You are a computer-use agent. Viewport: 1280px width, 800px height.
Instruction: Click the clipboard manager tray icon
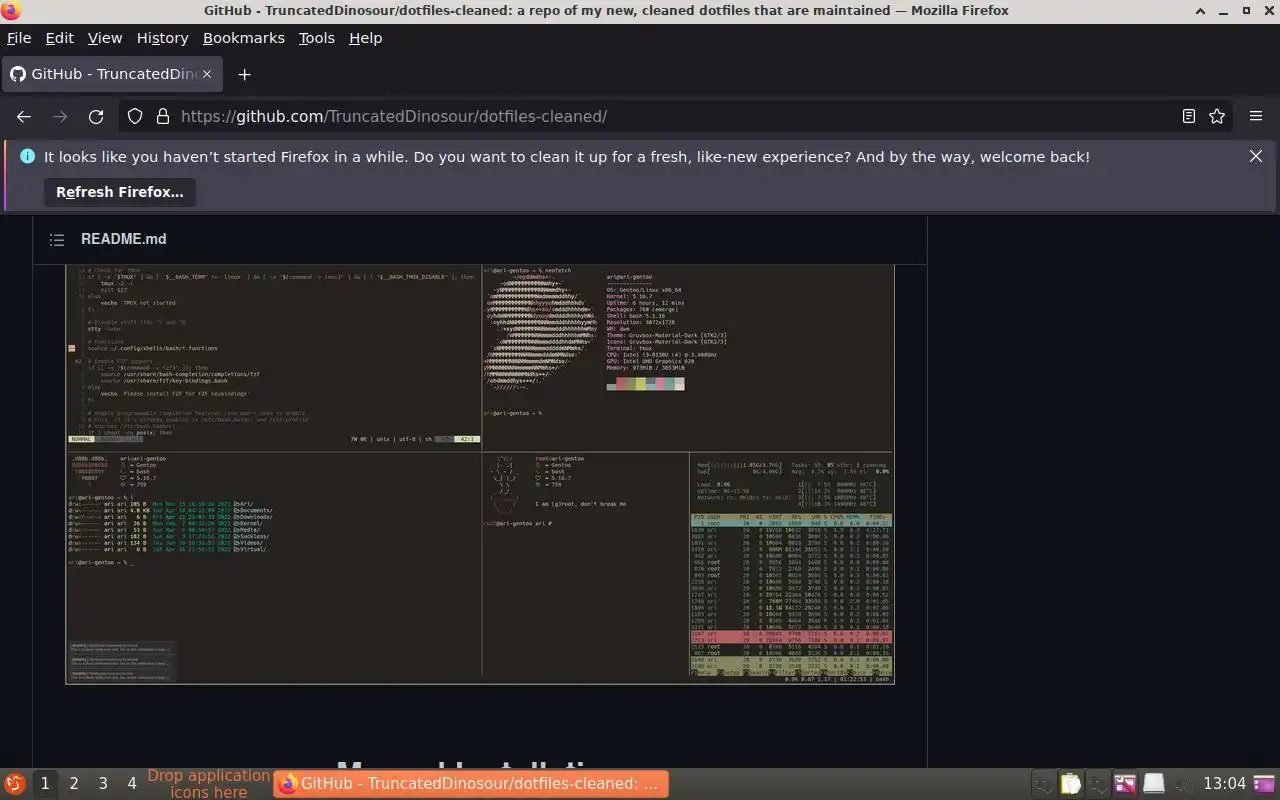click(x=1071, y=784)
